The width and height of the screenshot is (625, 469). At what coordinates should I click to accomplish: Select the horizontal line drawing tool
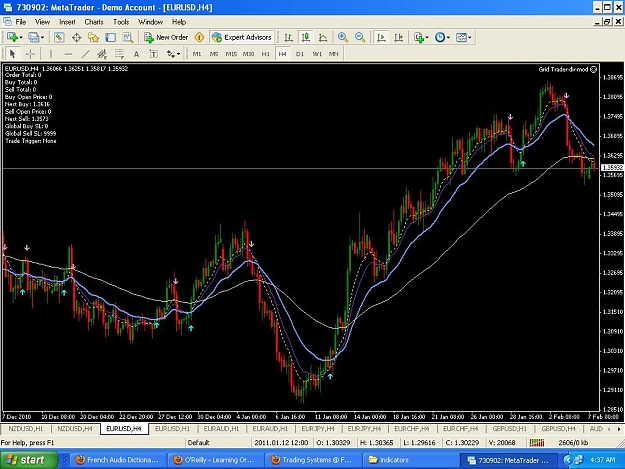click(68, 54)
